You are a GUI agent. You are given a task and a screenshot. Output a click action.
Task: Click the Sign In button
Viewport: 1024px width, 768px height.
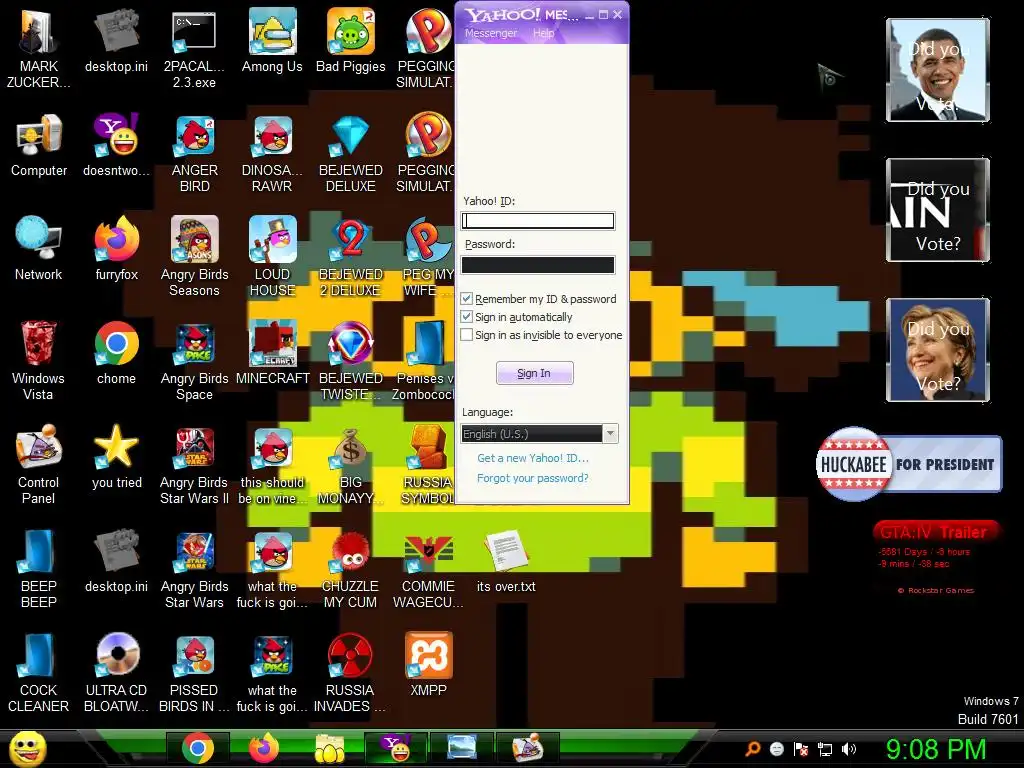534,373
